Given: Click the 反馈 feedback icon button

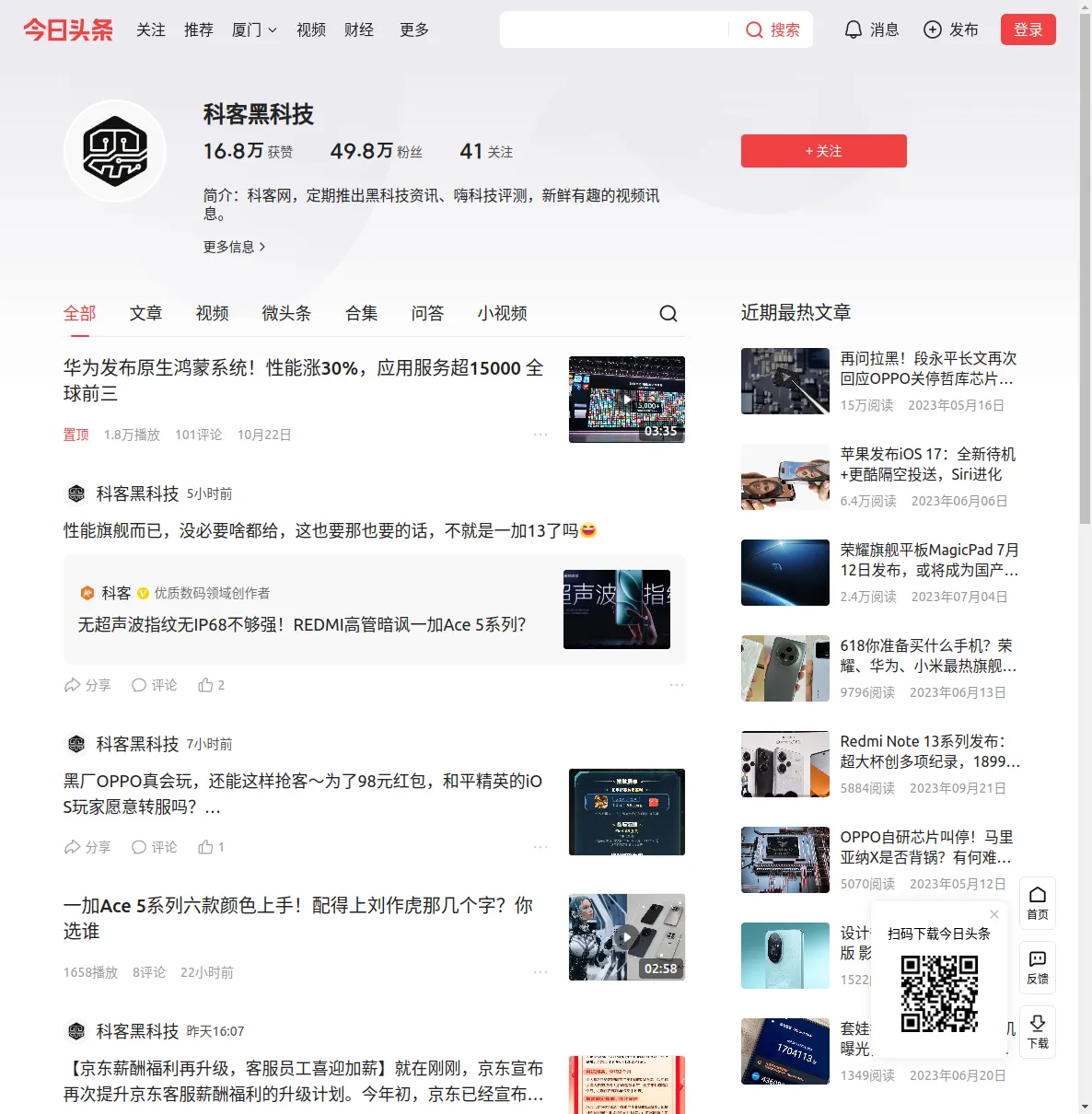Looking at the screenshot, I should (1038, 968).
